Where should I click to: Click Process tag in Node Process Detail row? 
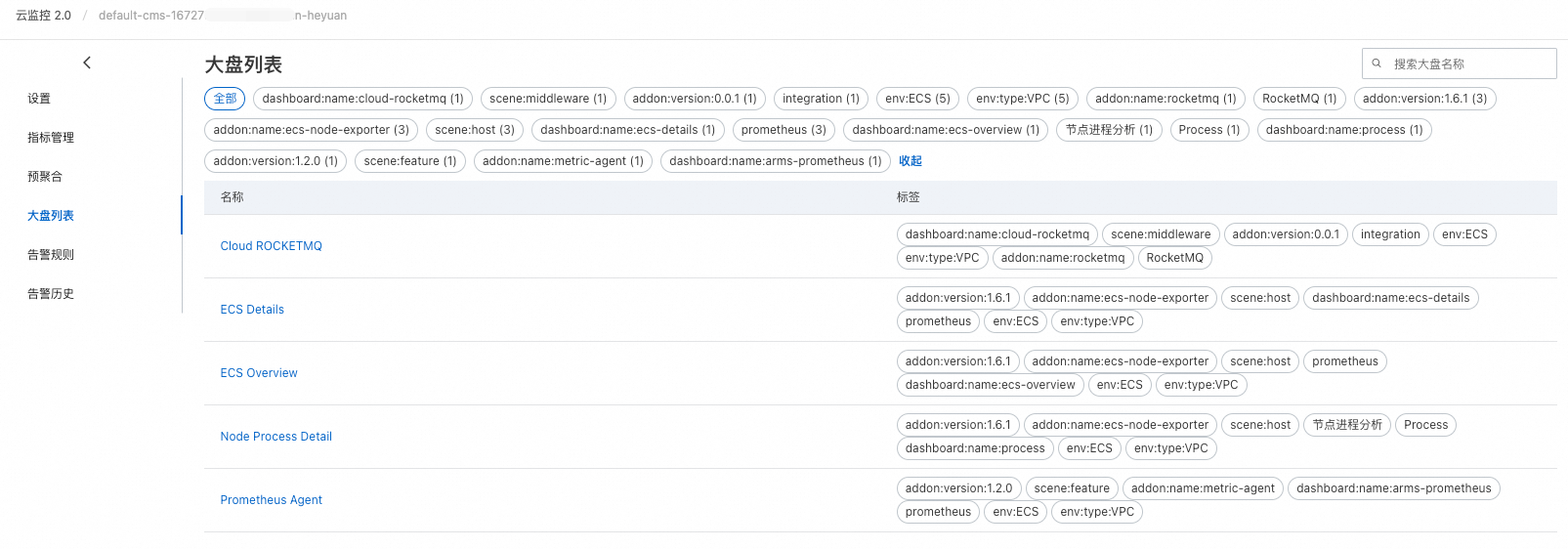[1426, 425]
